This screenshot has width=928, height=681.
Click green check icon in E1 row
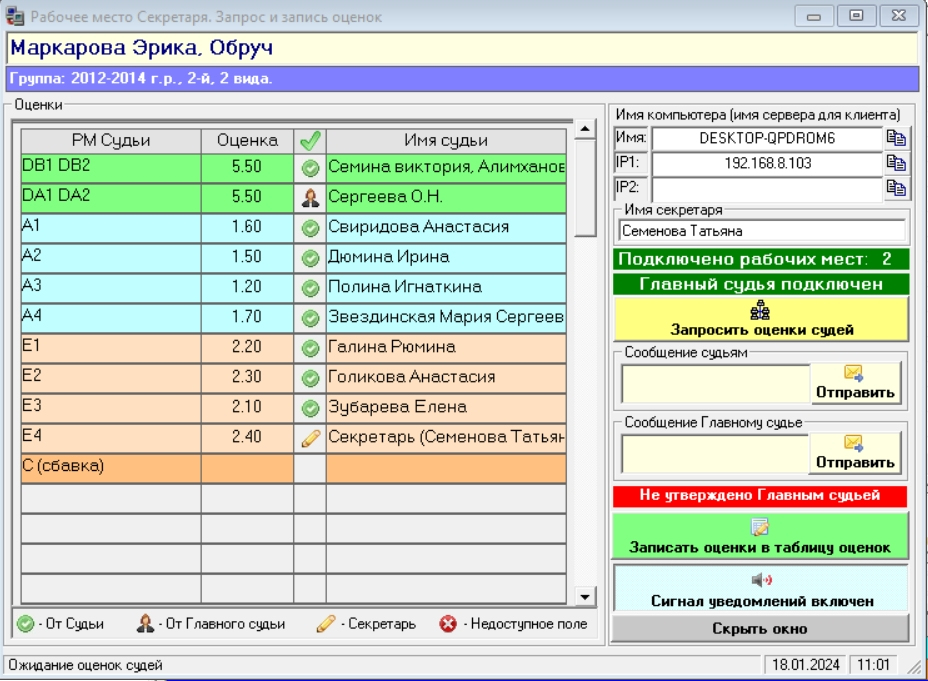tap(310, 347)
